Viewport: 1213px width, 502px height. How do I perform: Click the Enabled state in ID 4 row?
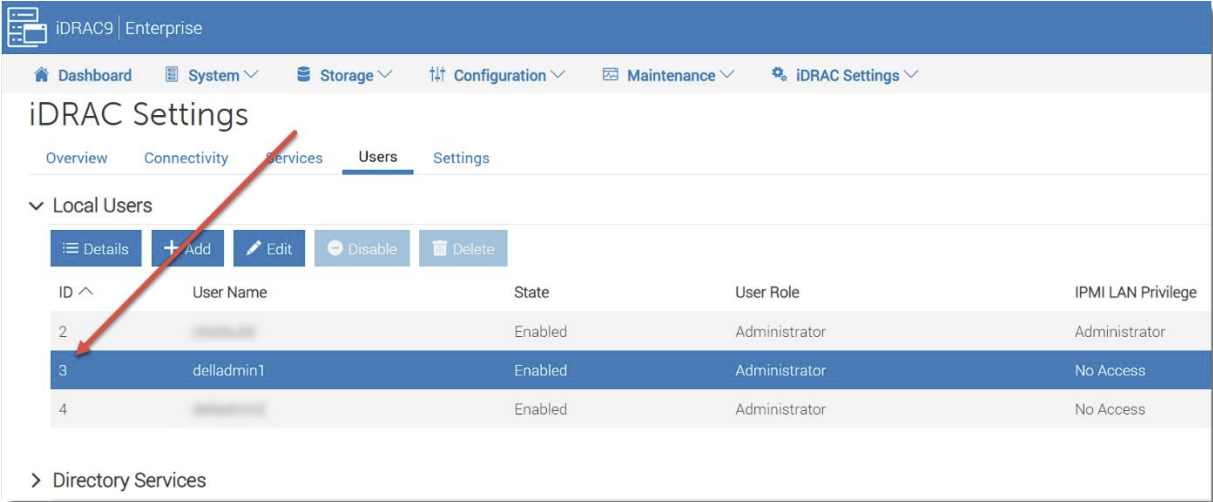click(x=541, y=409)
